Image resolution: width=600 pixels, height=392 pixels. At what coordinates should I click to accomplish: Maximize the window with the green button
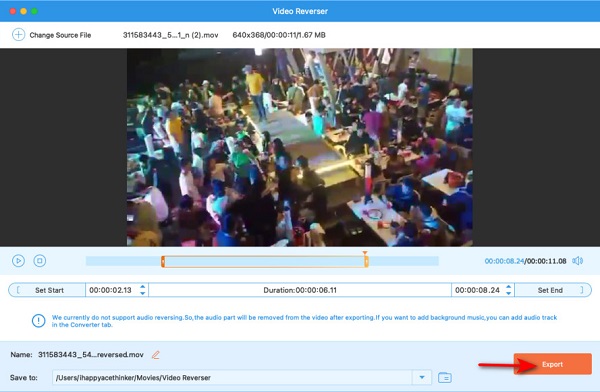pyautogui.click(x=34, y=11)
